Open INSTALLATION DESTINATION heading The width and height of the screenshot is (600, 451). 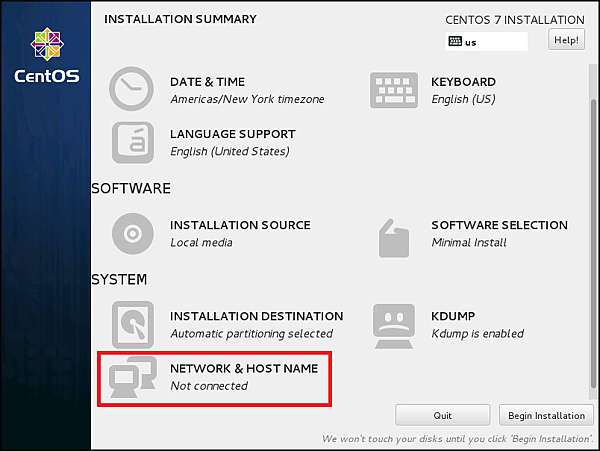(256, 316)
